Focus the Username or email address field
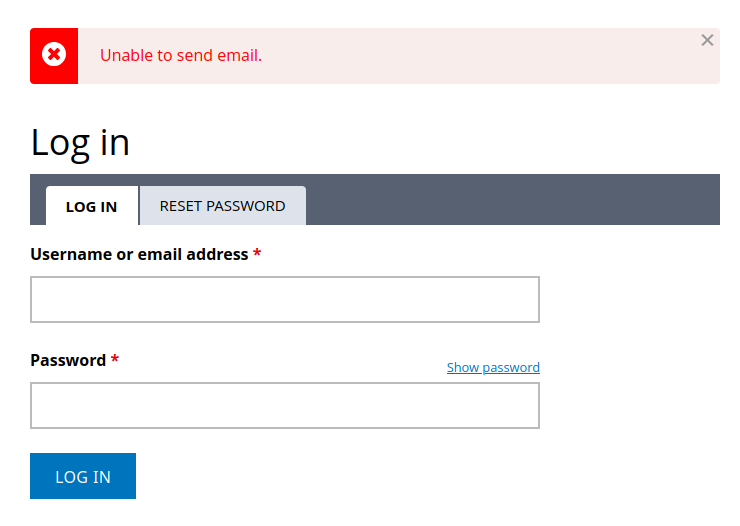This screenshot has width=740, height=526. [285, 299]
